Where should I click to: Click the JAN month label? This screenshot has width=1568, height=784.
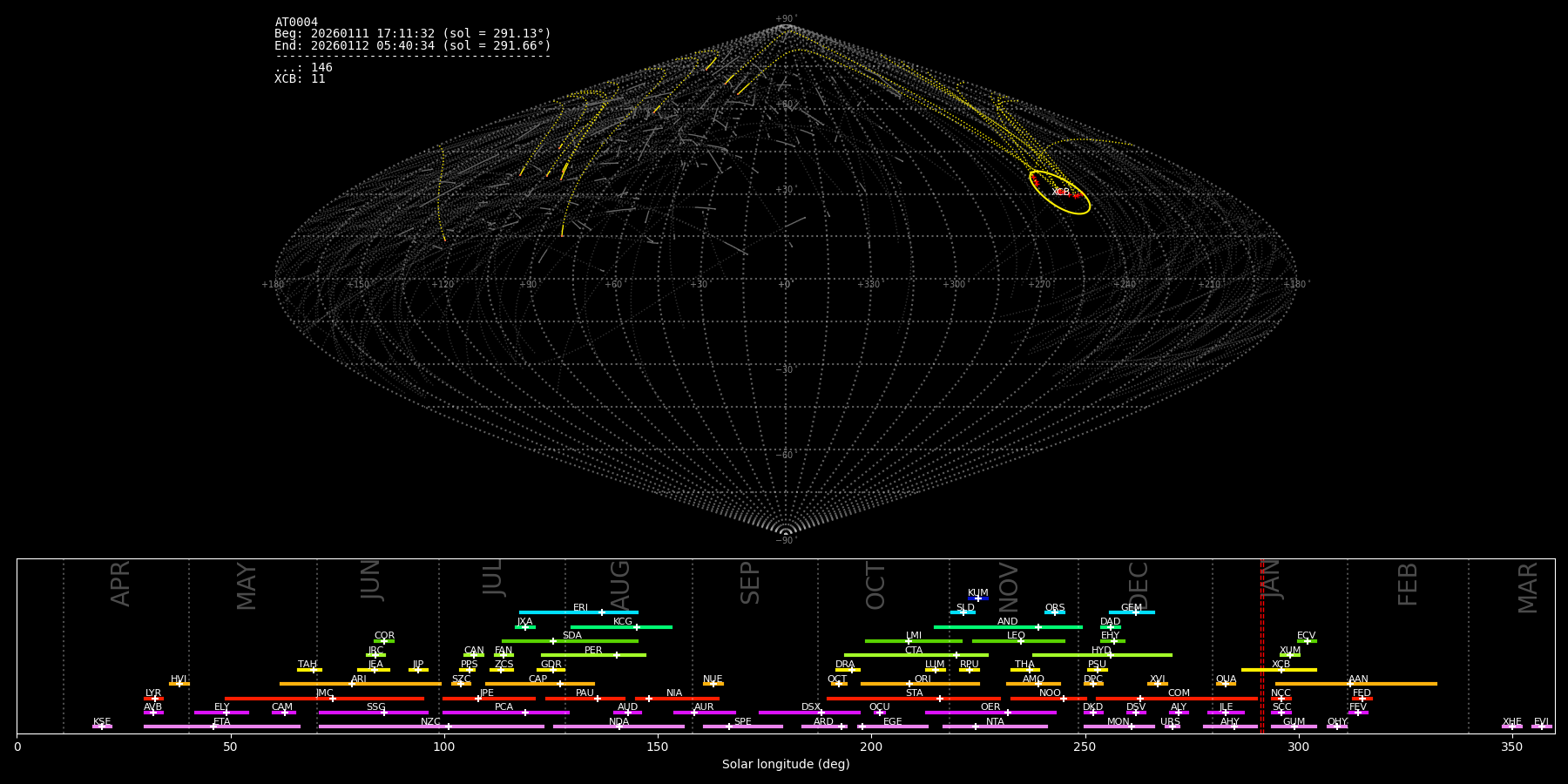coord(1273,580)
